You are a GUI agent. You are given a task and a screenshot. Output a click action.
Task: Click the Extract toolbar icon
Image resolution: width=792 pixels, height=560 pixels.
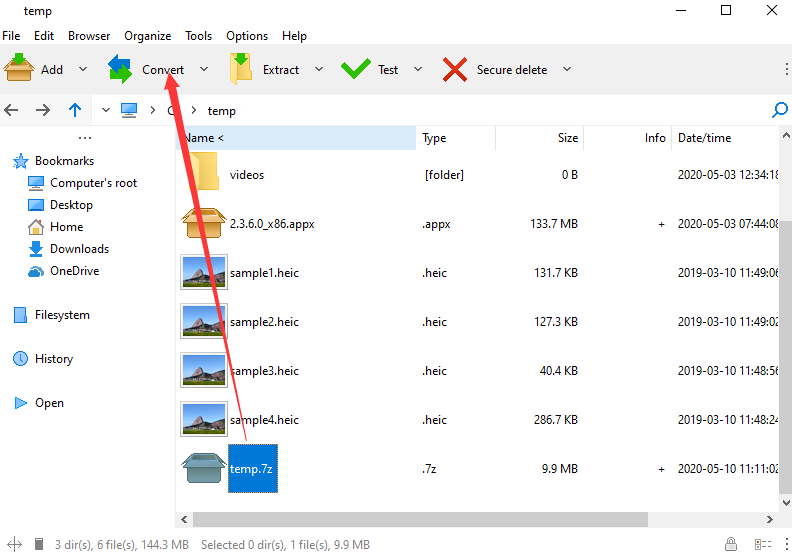[241, 69]
